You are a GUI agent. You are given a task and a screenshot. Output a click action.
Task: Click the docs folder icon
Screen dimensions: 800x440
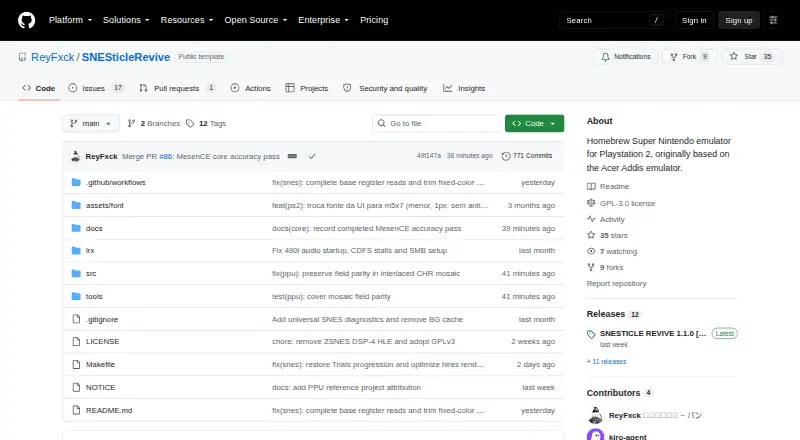click(76, 228)
